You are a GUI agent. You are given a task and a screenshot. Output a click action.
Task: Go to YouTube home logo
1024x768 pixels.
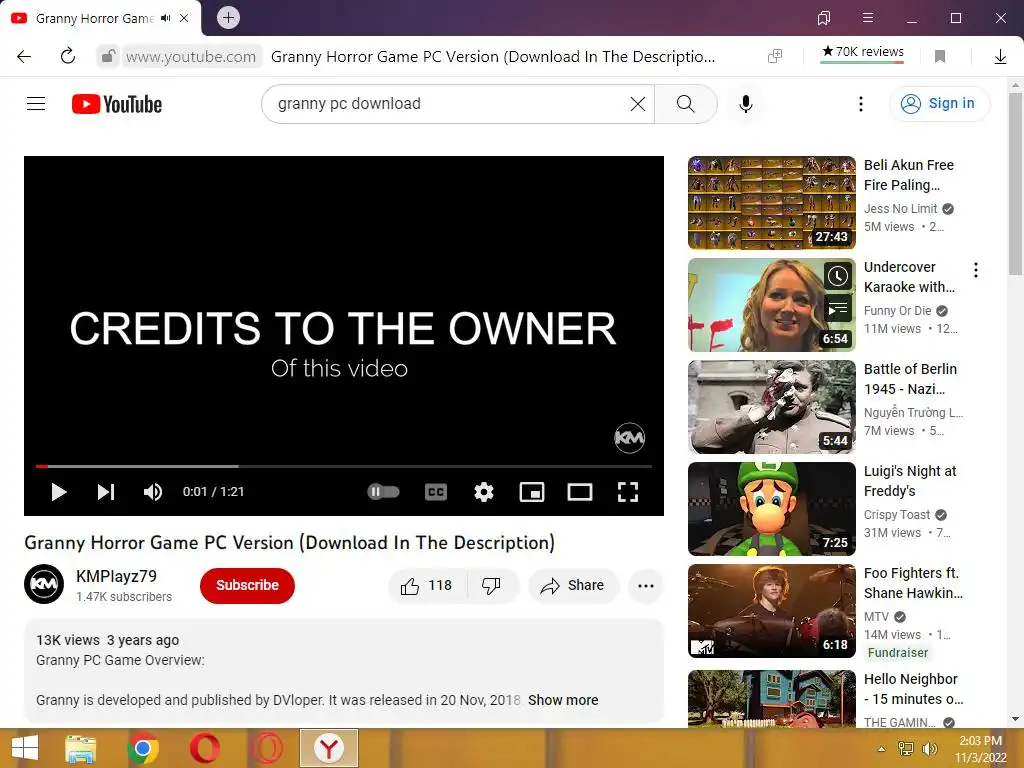(x=117, y=104)
